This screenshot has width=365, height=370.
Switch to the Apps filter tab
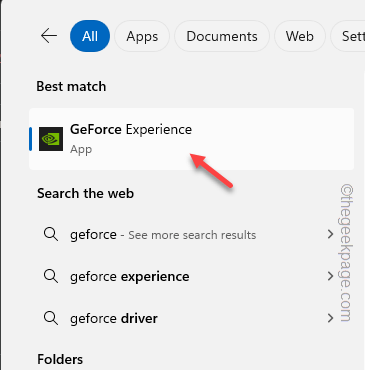(142, 36)
